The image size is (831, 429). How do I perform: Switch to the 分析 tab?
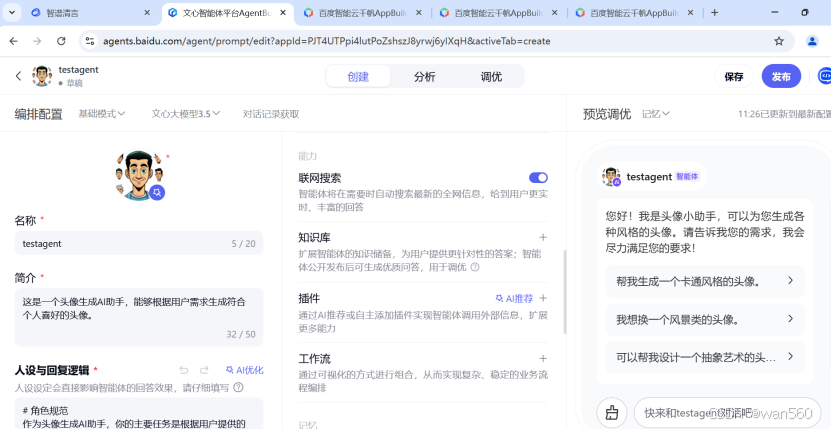click(x=425, y=76)
